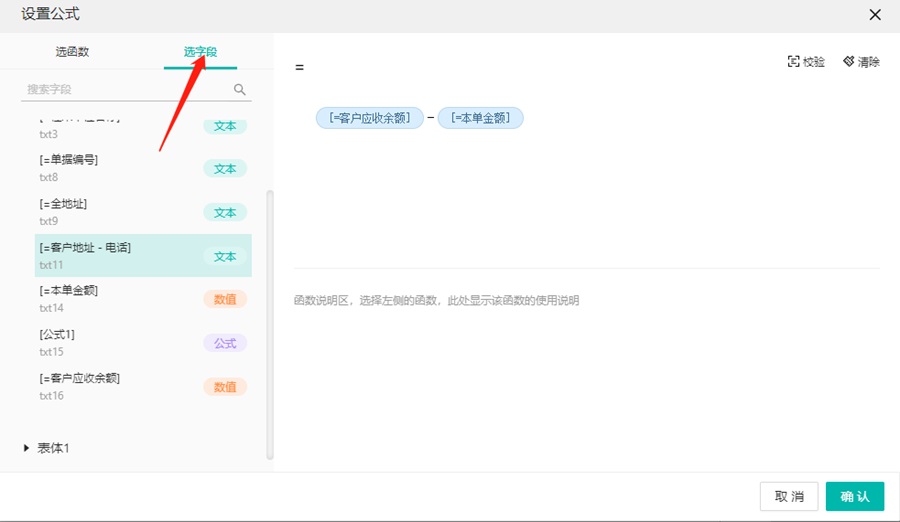Click the [=本单金额] chip in formula

click(480, 118)
